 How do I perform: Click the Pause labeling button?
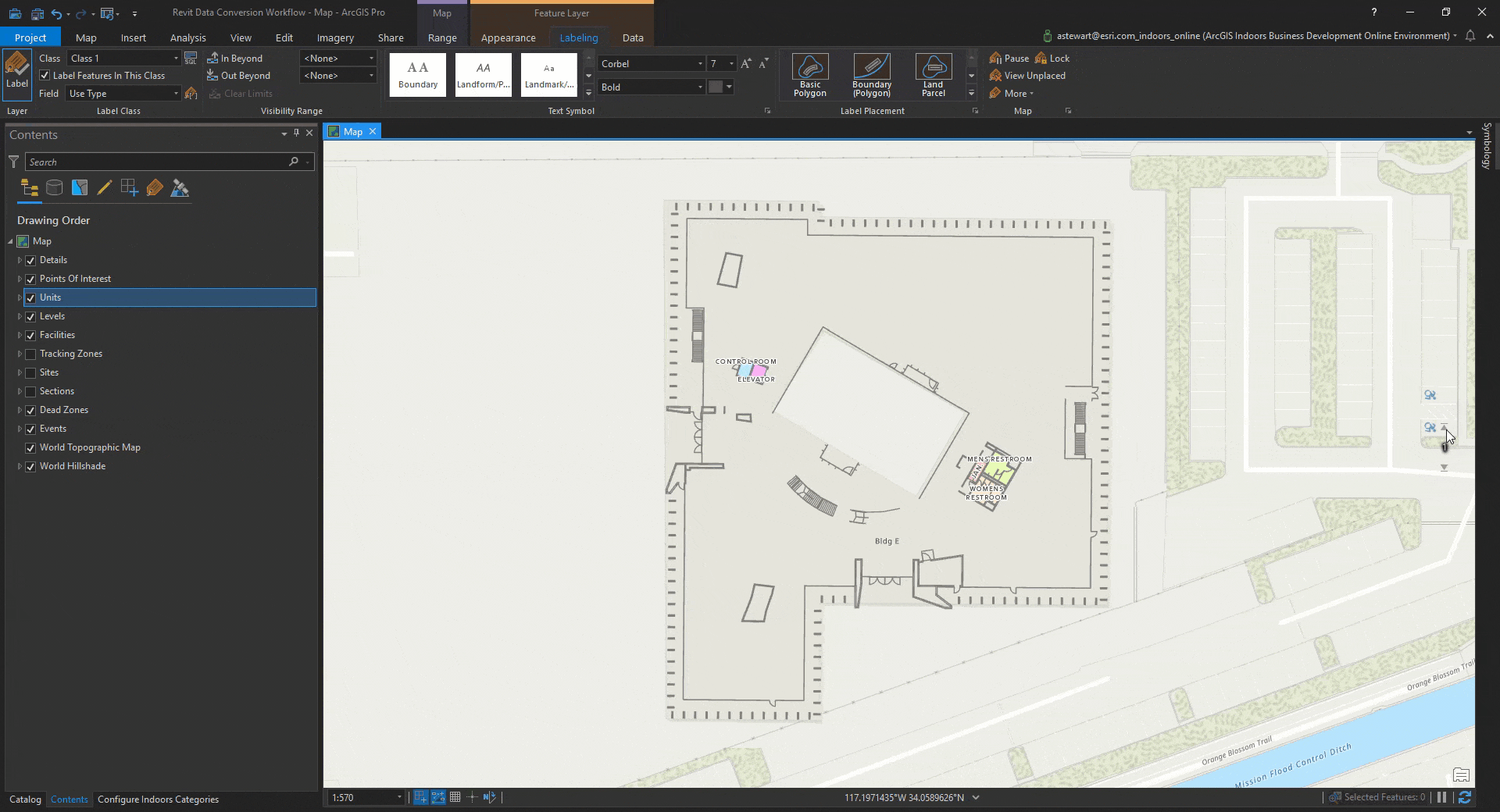click(1008, 58)
